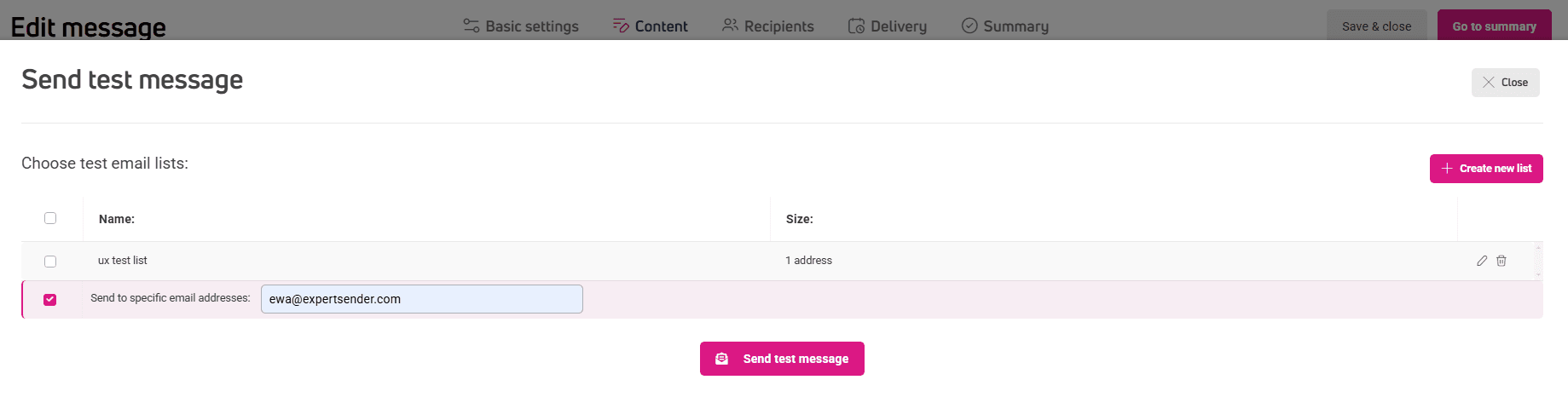
Task: Check the ux test list checkbox
Action: pos(50,262)
